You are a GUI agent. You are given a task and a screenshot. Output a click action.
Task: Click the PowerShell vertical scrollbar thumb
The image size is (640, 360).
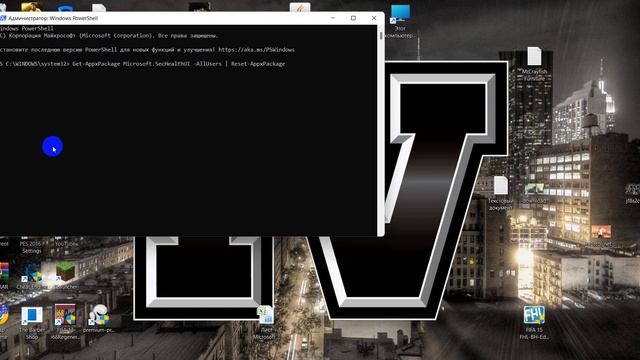pyautogui.click(x=381, y=36)
